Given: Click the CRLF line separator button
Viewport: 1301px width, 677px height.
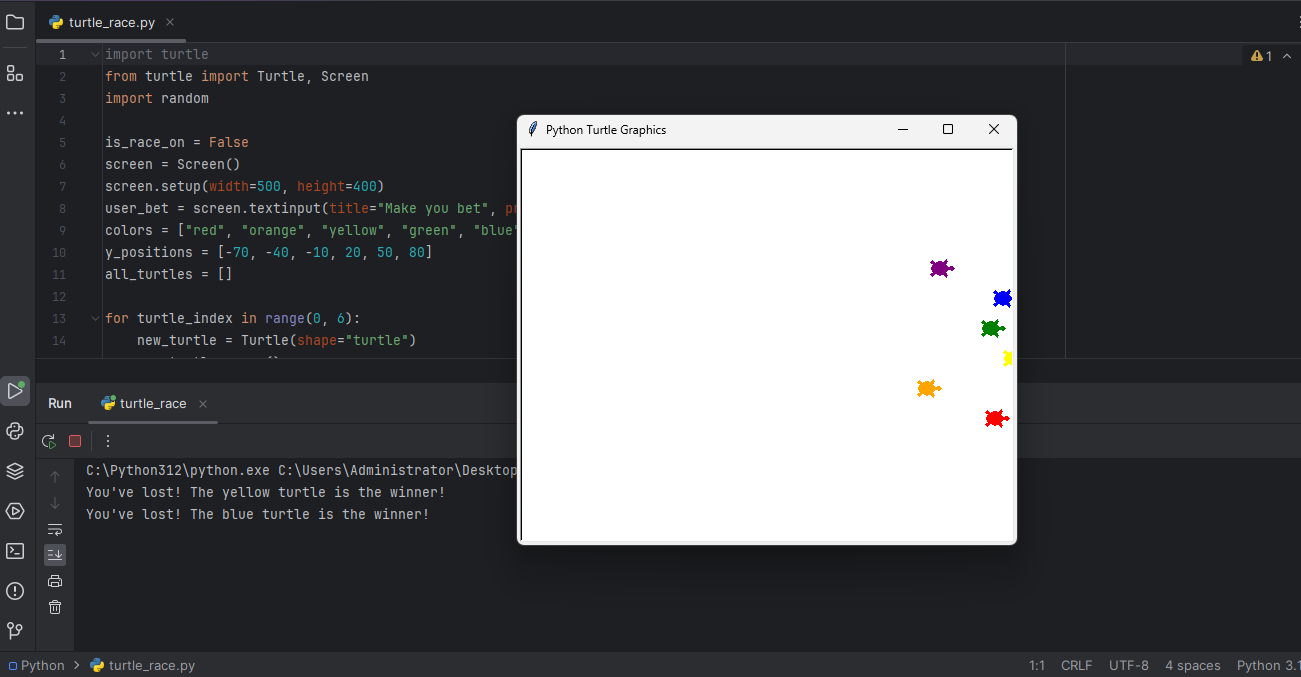Looking at the screenshot, I should [x=1076, y=665].
